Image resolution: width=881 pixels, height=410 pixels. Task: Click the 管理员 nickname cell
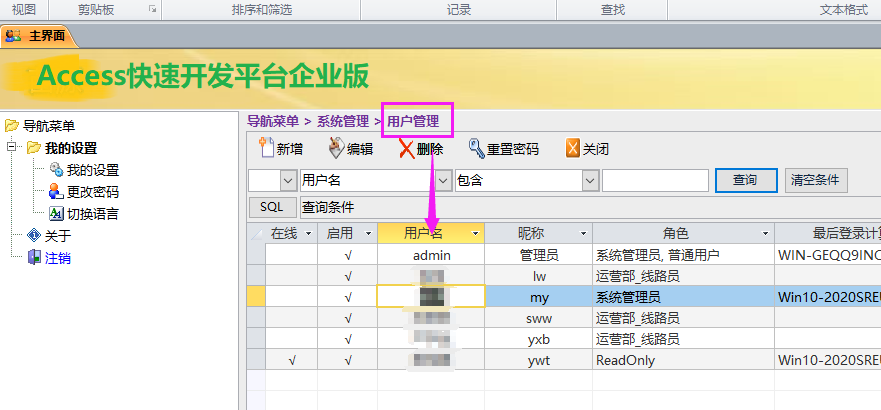point(539,255)
